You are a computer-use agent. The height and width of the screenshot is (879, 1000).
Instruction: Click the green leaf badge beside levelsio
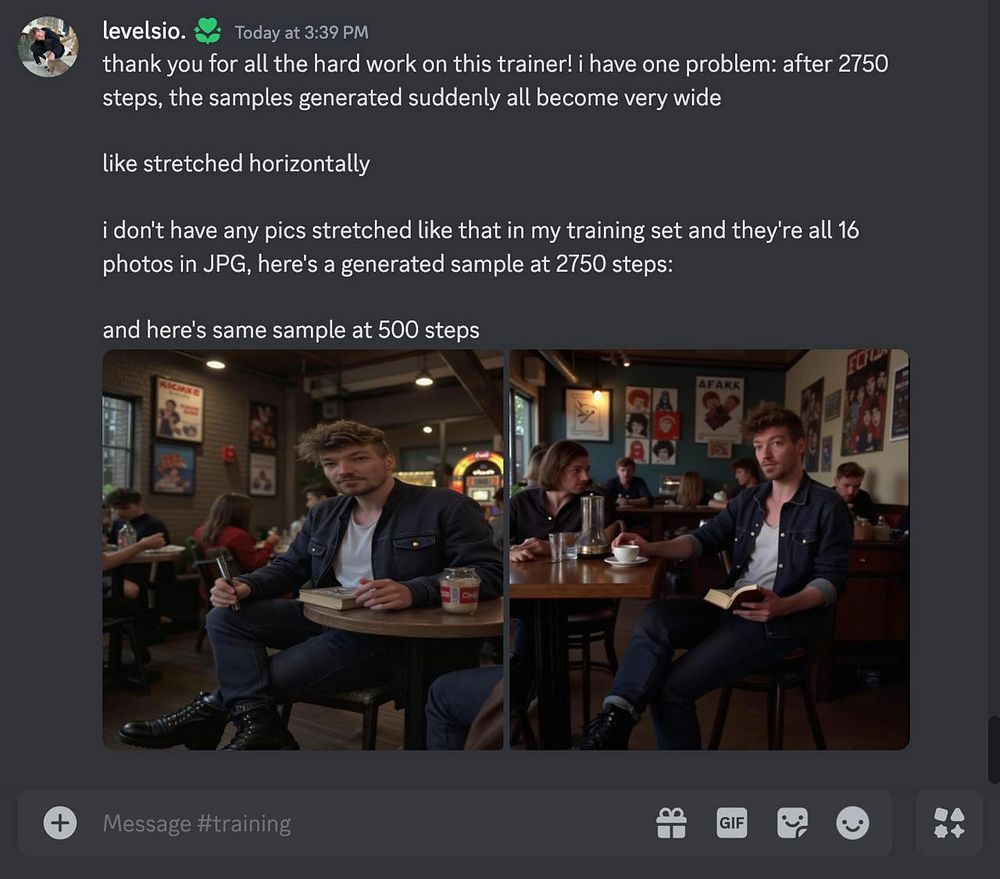207,31
